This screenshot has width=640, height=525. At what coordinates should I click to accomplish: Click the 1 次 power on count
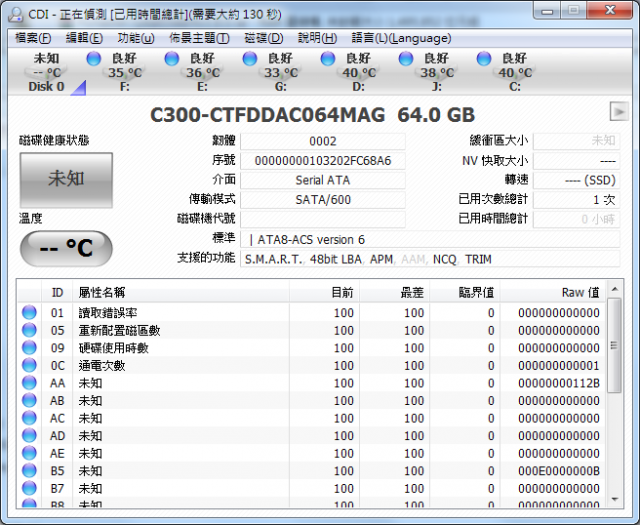(x=576, y=200)
